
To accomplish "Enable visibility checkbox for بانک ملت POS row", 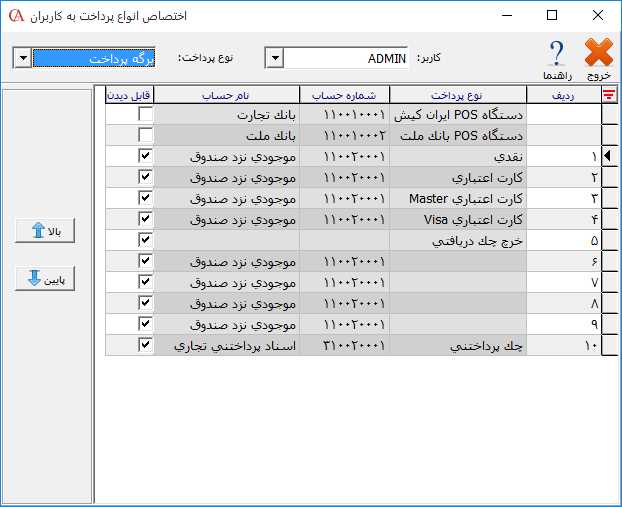I will [x=145, y=136].
